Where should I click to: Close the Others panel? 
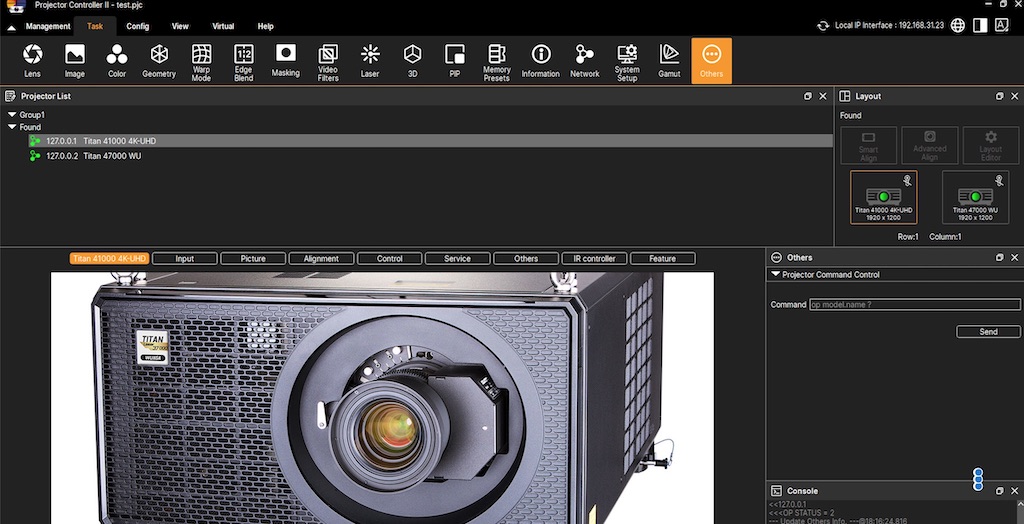[1014, 257]
